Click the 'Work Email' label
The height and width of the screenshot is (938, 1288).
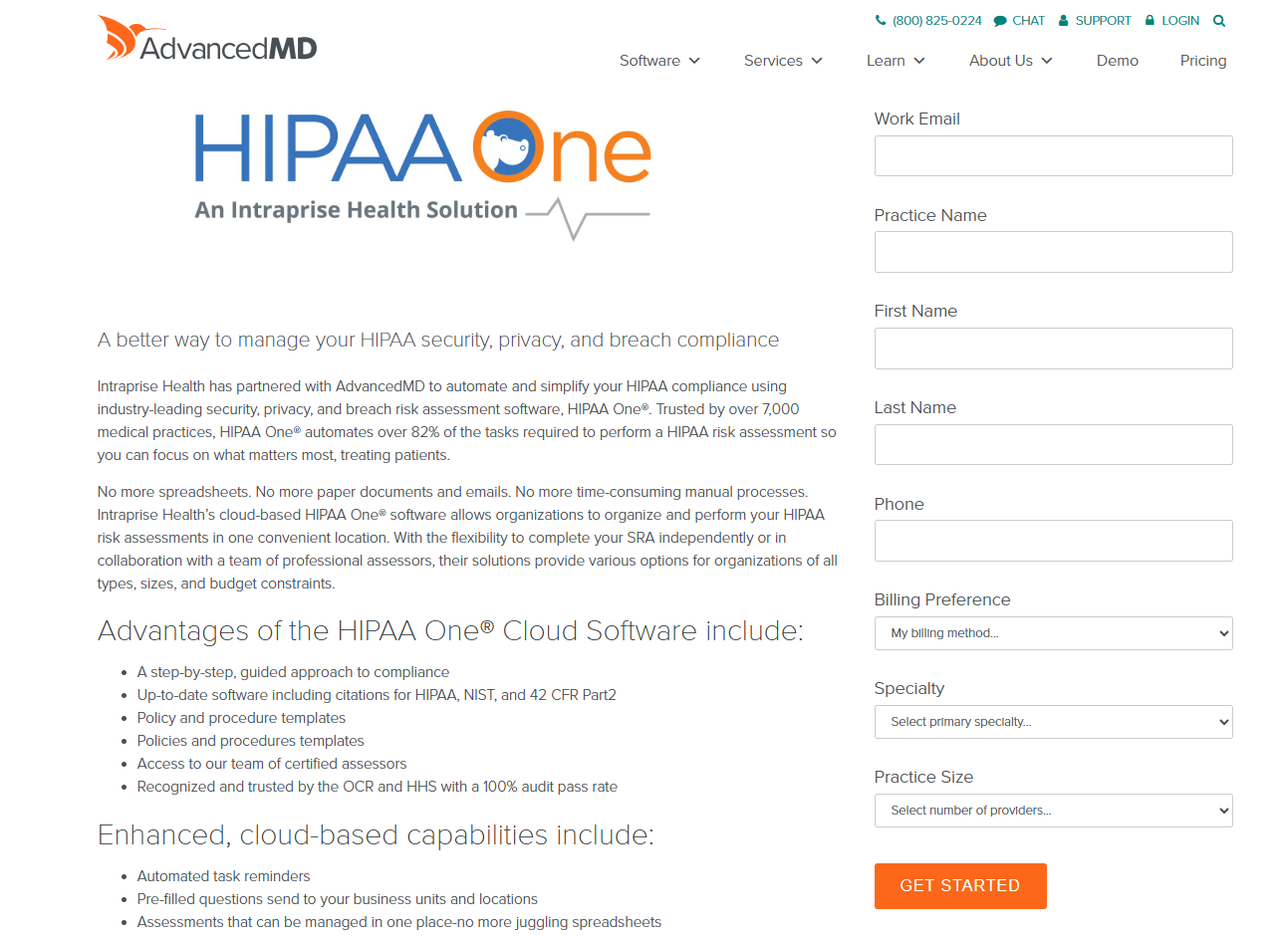pos(917,118)
